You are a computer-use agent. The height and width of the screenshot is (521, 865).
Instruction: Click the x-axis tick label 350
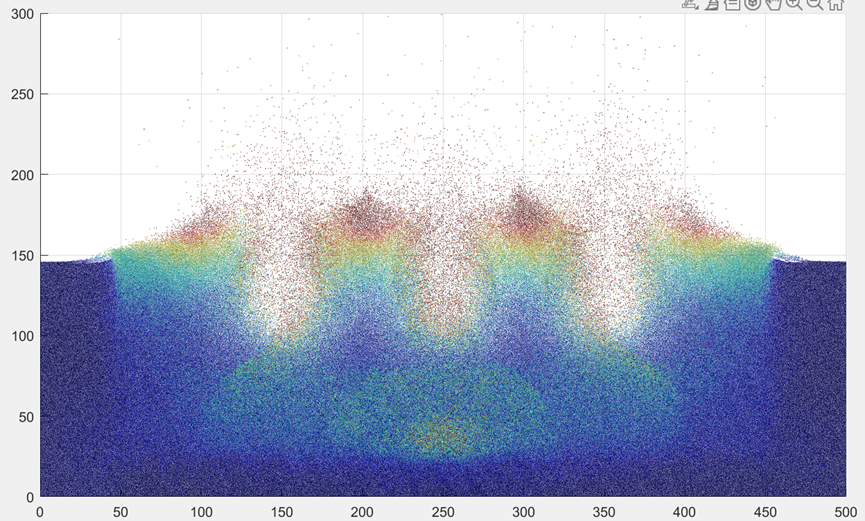604,512
